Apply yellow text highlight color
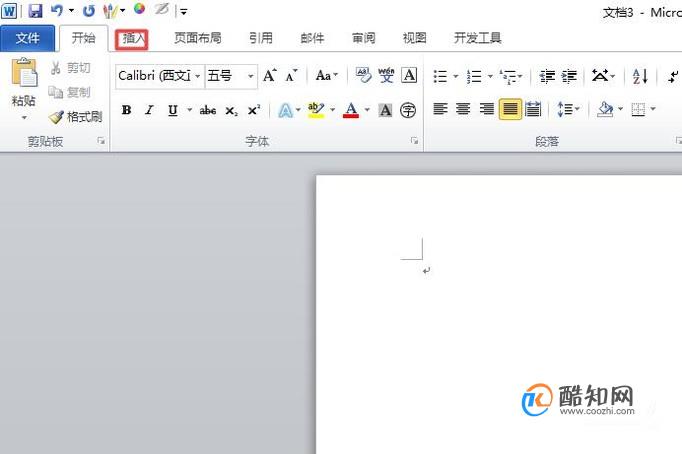Viewport: 682px width, 454px height. (316, 110)
